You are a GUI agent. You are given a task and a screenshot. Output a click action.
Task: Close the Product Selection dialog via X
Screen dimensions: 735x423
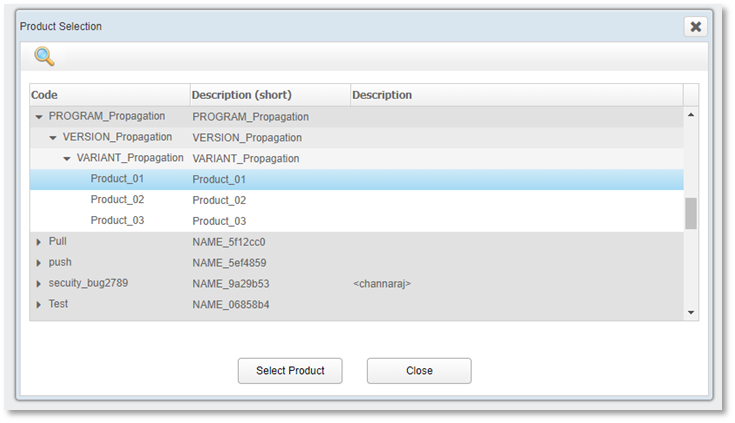(x=695, y=27)
